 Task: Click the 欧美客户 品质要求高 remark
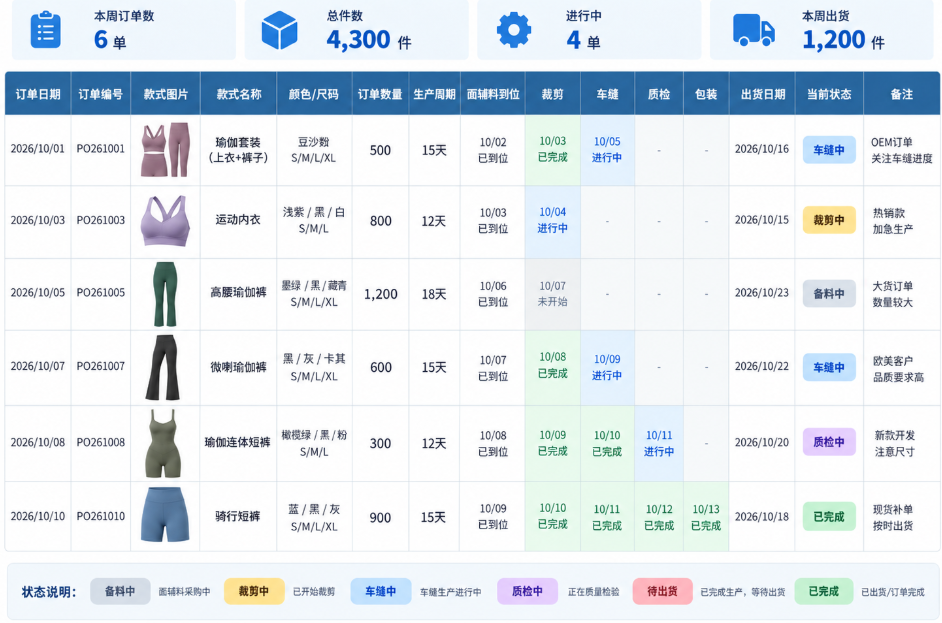[898, 369]
